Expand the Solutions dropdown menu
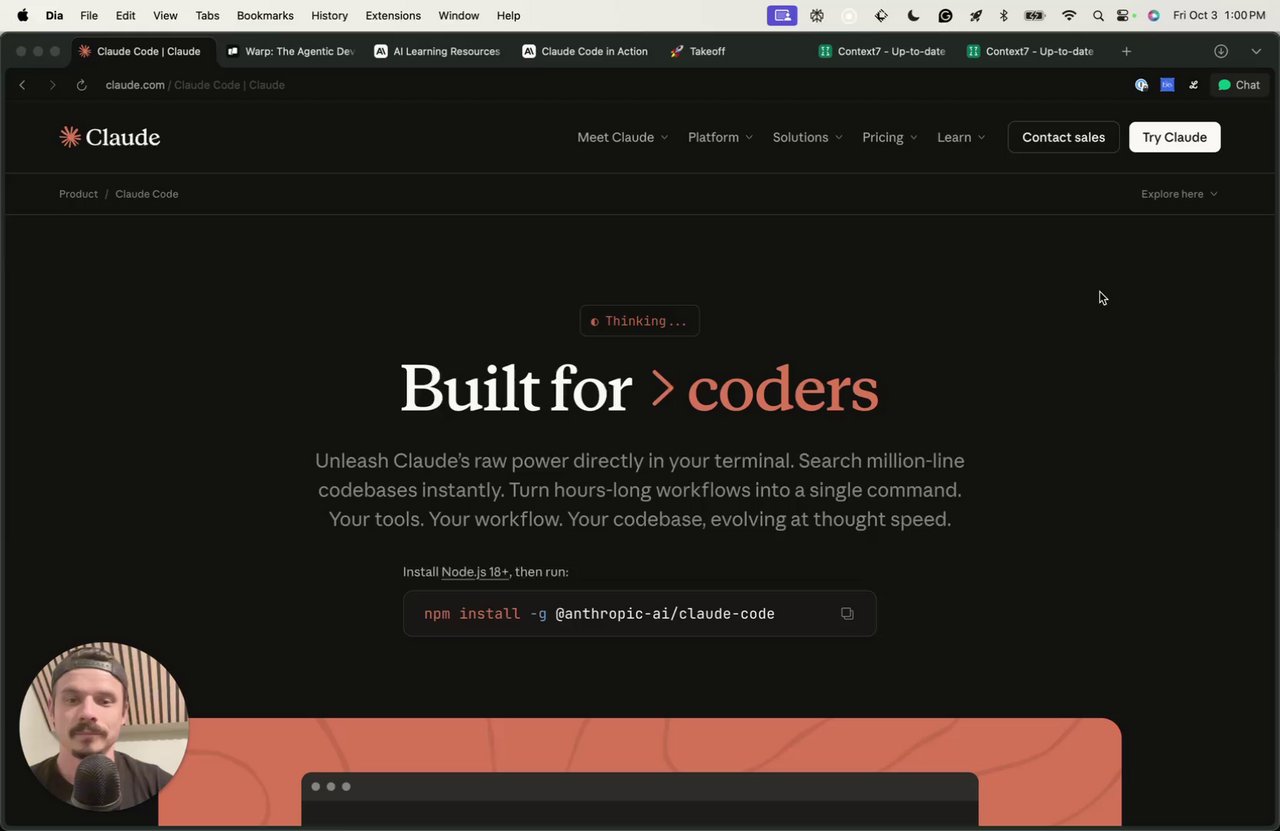Viewport: 1280px width, 831px height. tap(807, 137)
